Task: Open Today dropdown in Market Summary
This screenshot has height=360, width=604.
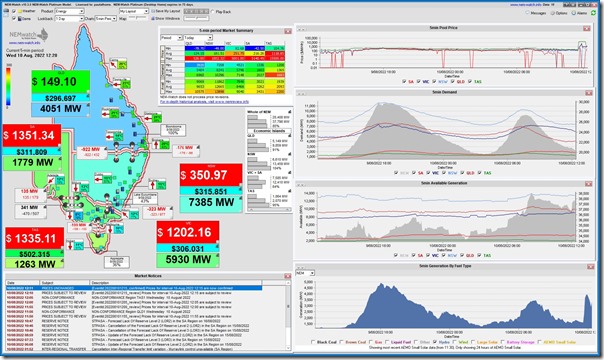Action: (x=198, y=38)
